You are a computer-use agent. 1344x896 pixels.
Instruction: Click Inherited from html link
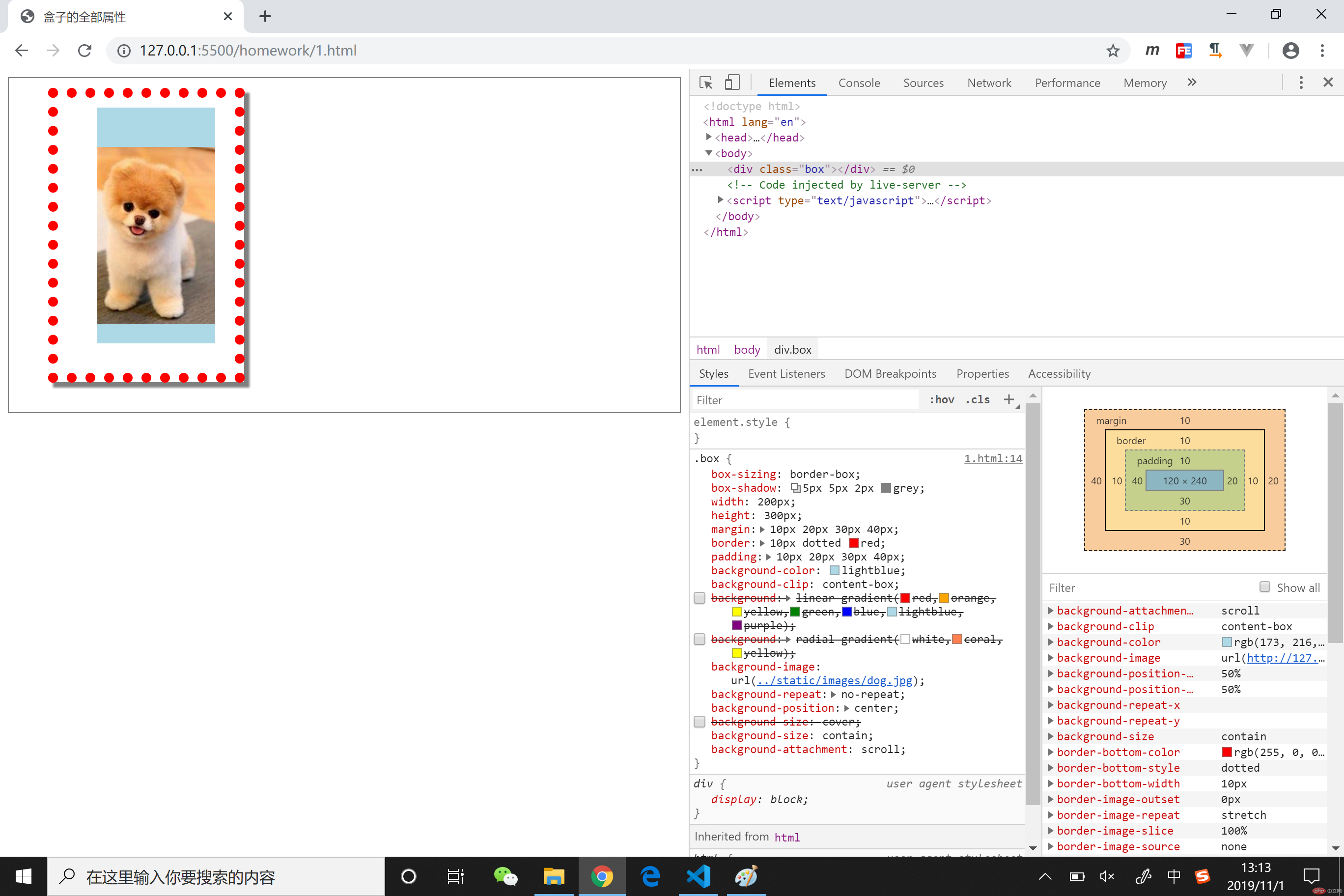tap(787, 837)
